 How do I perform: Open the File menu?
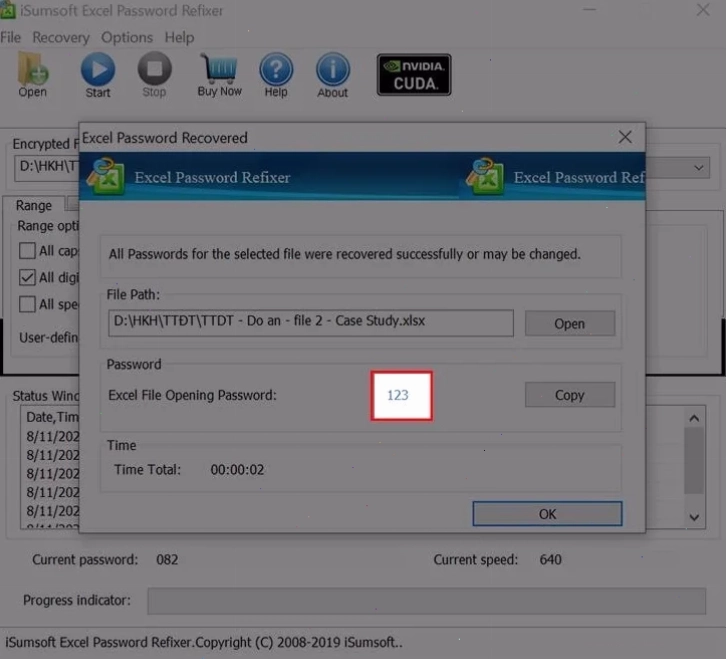pos(11,38)
